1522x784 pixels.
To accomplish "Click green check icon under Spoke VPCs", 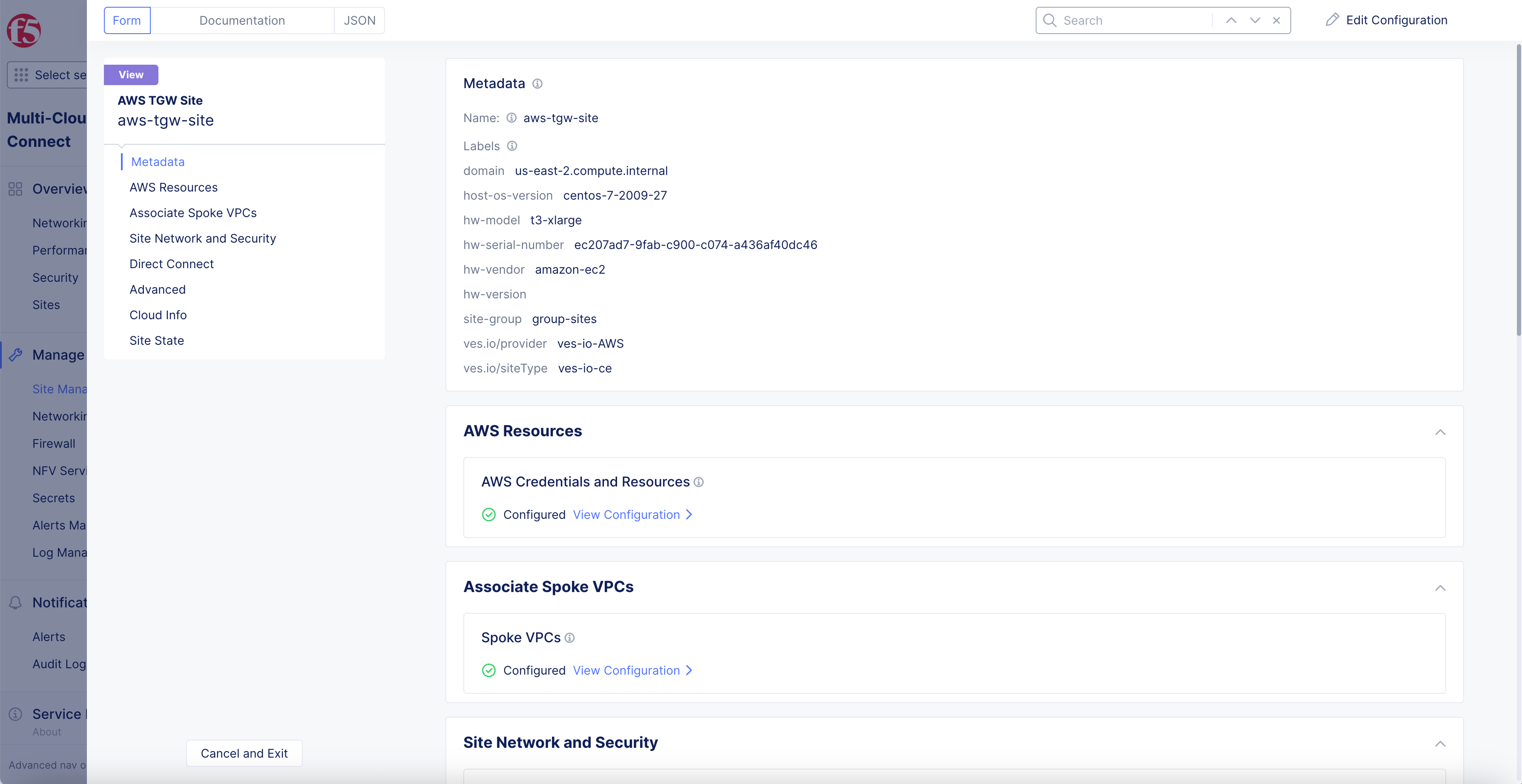I will pos(488,671).
